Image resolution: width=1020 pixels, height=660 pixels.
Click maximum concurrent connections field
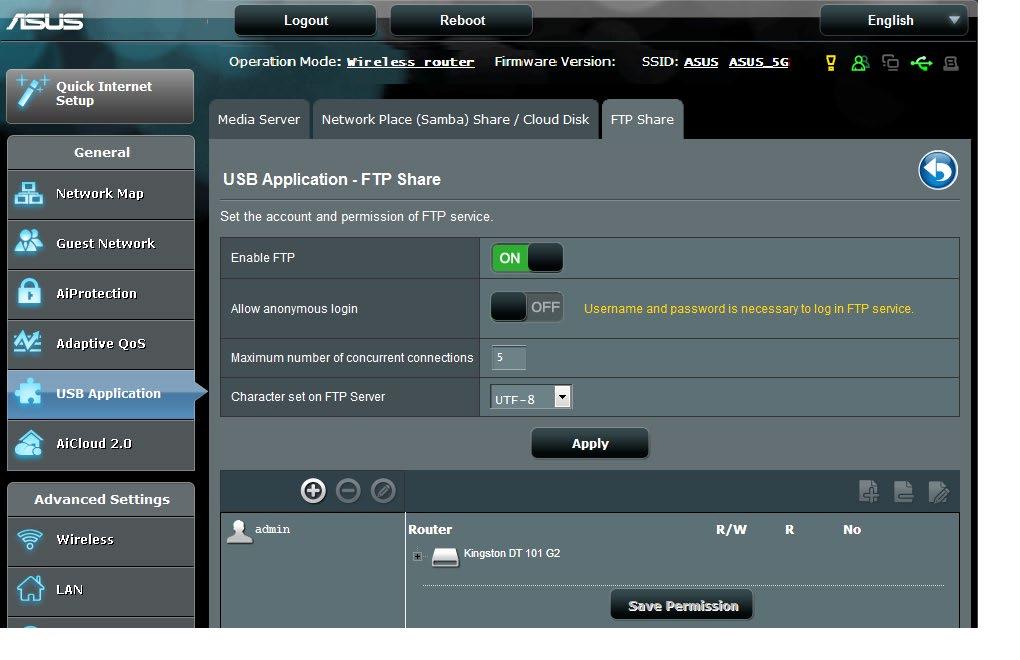[509, 358]
